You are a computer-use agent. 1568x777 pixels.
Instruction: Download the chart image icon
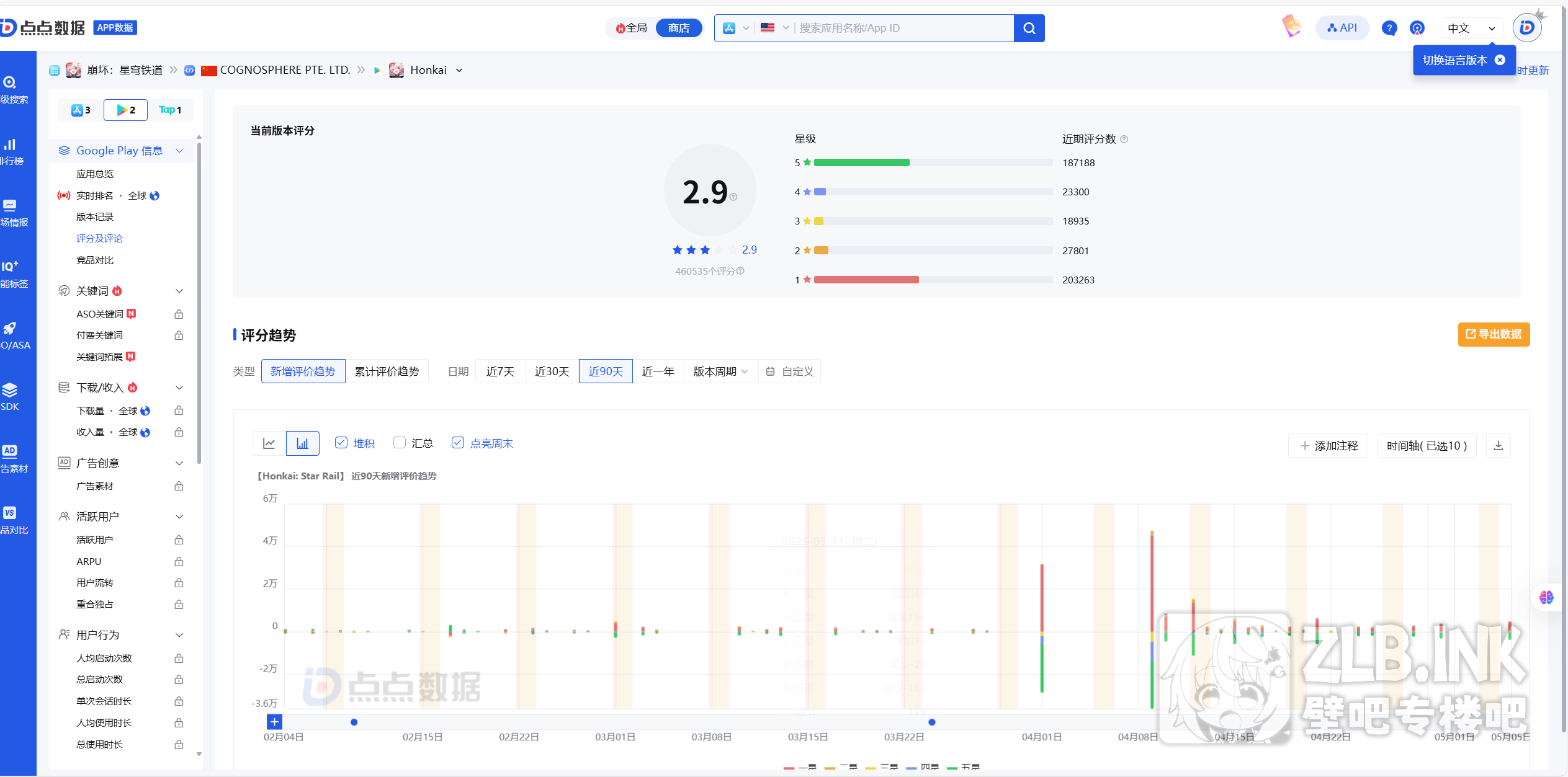[1498, 446]
